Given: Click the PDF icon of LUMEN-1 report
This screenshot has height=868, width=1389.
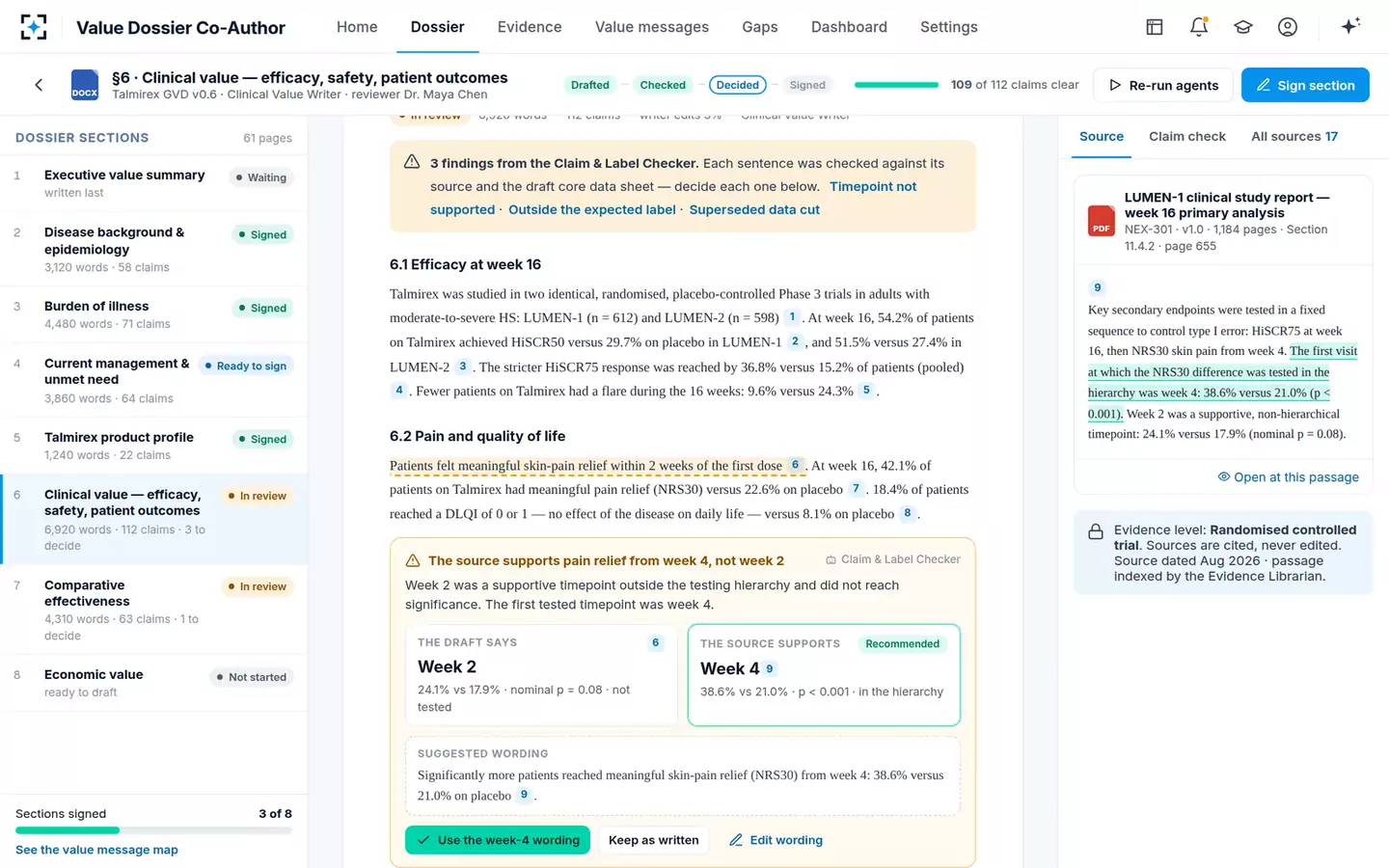Looking at the screenshot, I should (1102, 221).
